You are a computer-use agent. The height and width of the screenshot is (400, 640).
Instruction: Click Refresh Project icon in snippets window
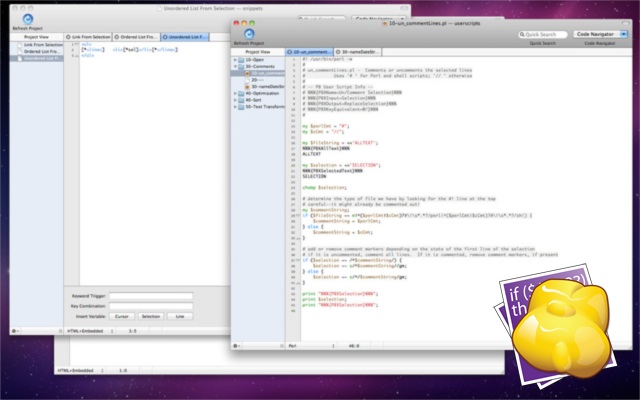point(28,19)
